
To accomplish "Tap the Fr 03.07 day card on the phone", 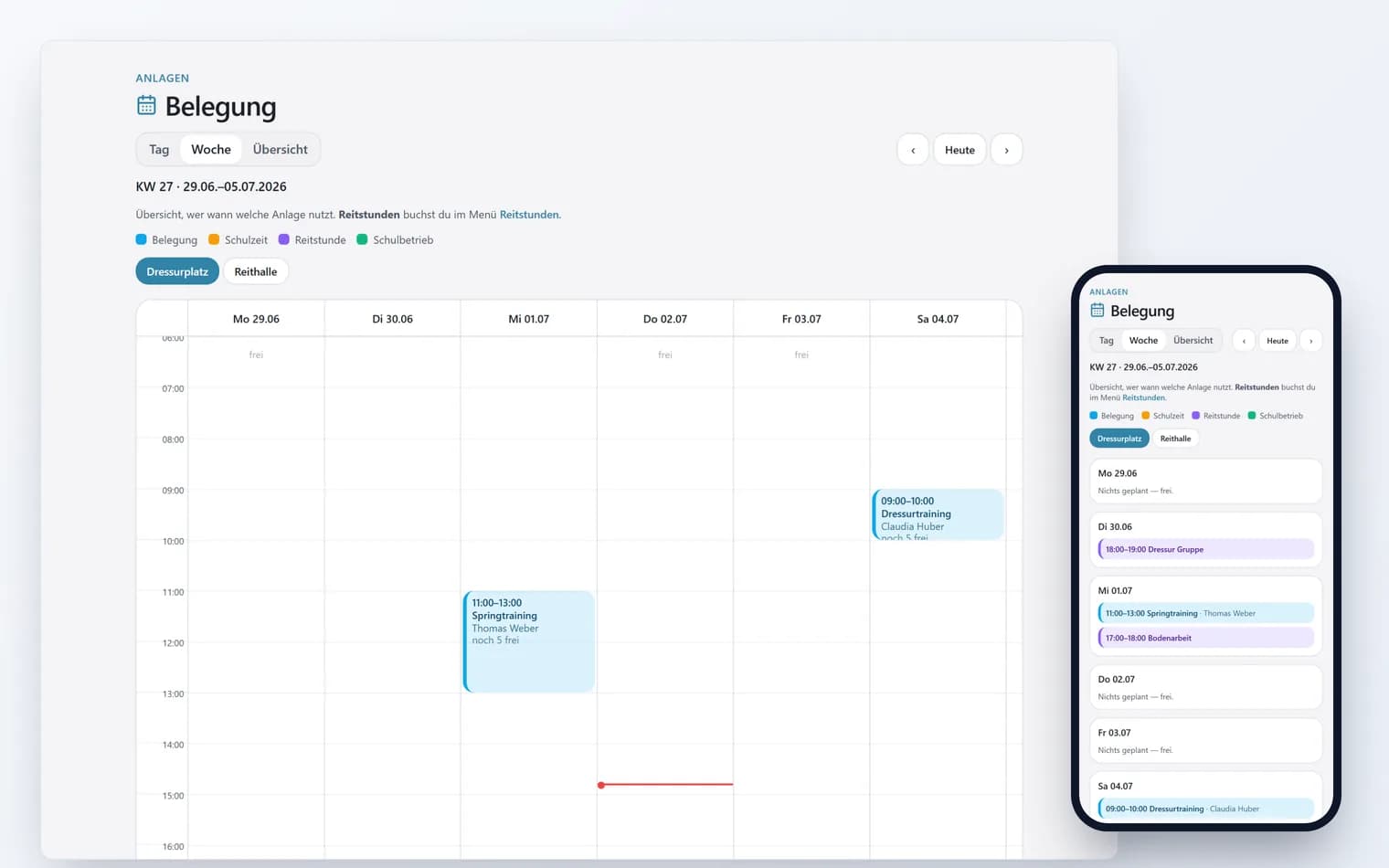I will pos(1206,741).
